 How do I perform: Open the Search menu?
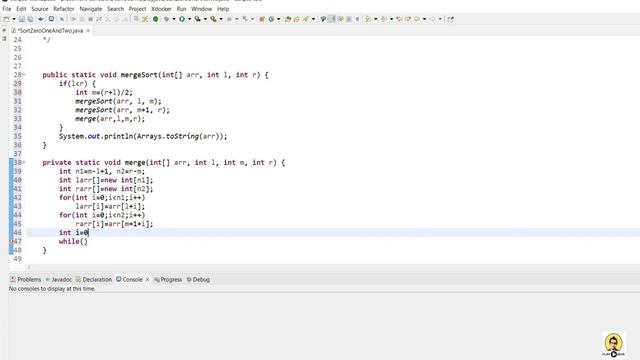click(116, 9)
